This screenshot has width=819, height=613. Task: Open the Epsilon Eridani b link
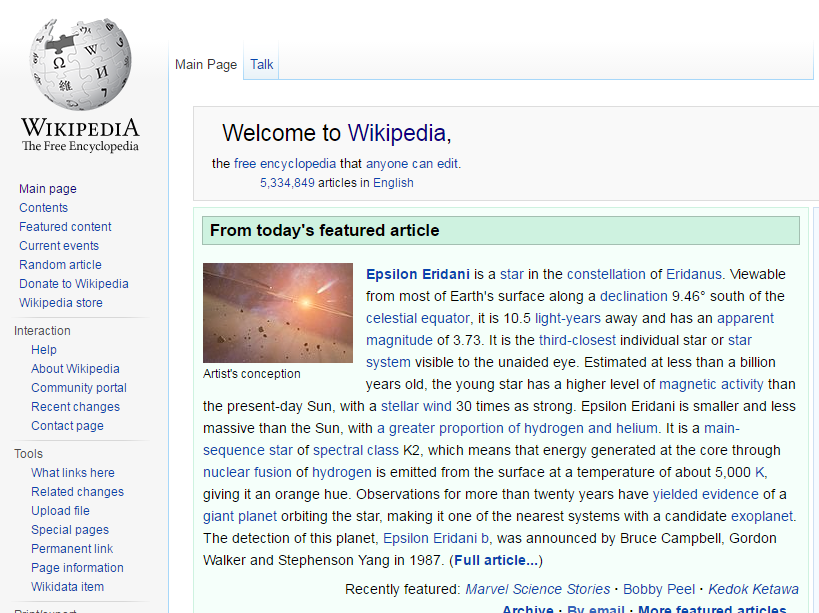436,538
